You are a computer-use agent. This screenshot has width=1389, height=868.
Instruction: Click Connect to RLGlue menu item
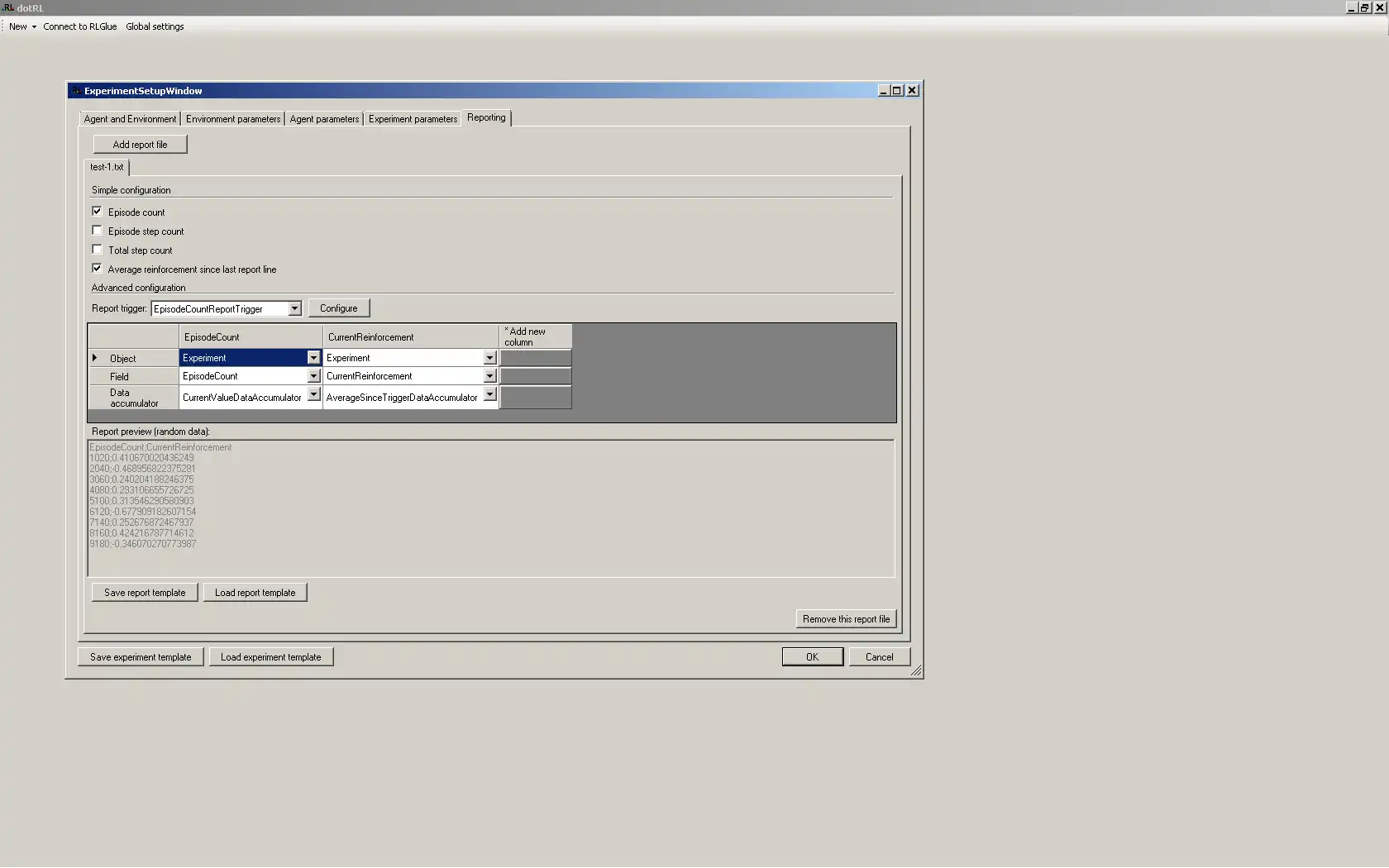80,26
